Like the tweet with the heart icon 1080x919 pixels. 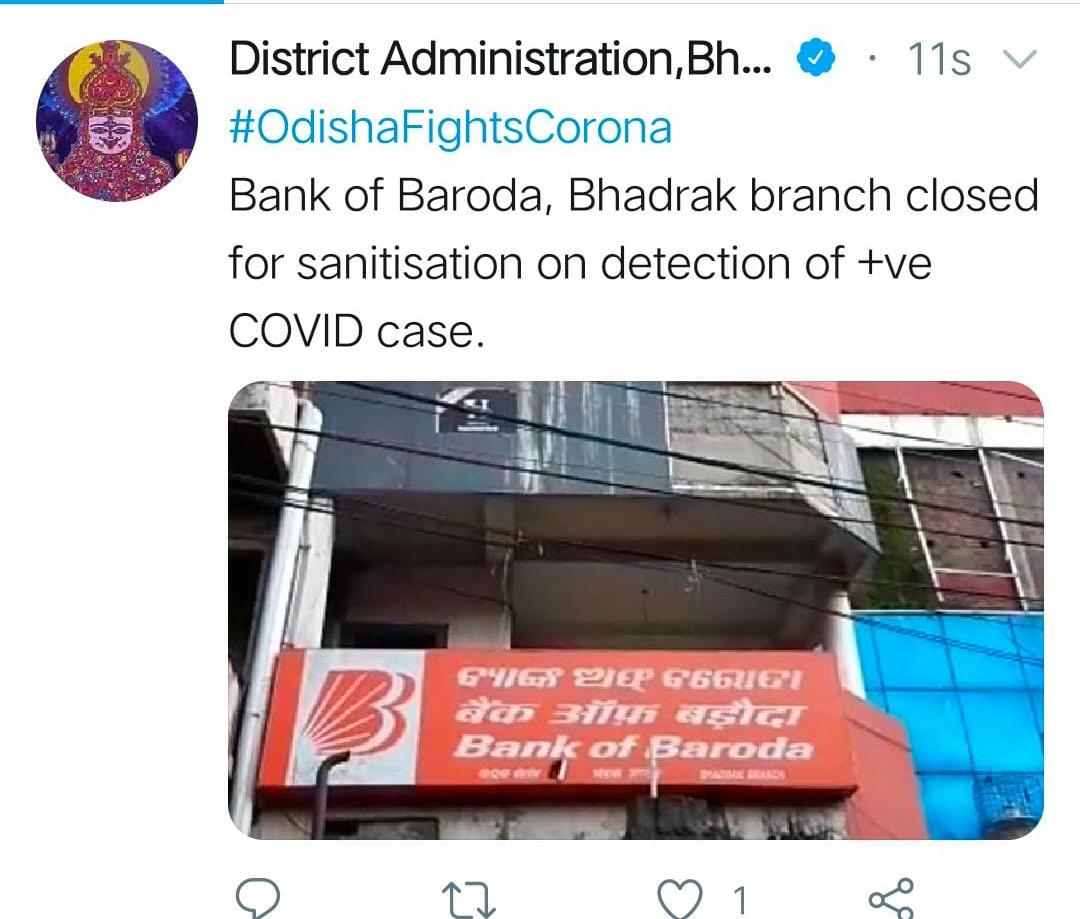tap(679, 900)
